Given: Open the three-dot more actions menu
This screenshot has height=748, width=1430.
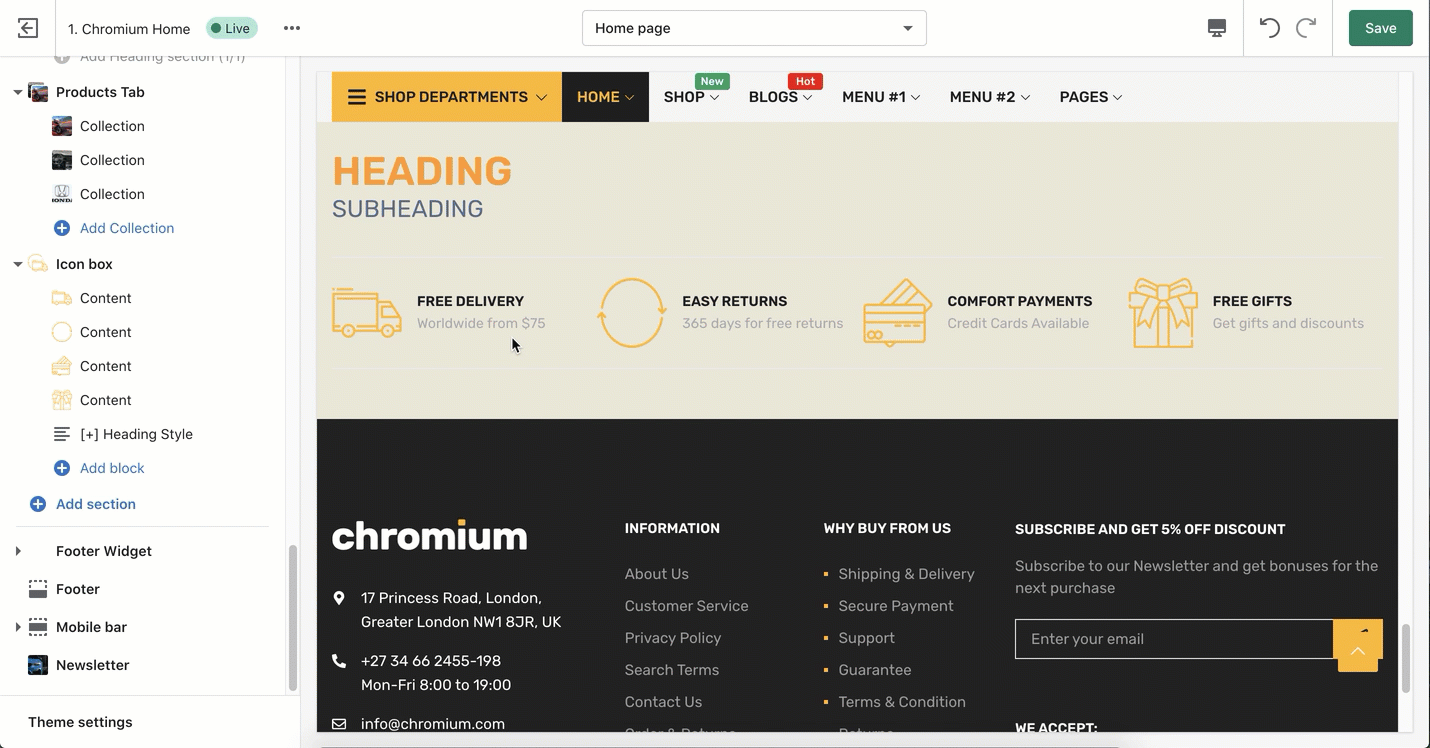Looking at the screenshot, I should coord(292,28).
